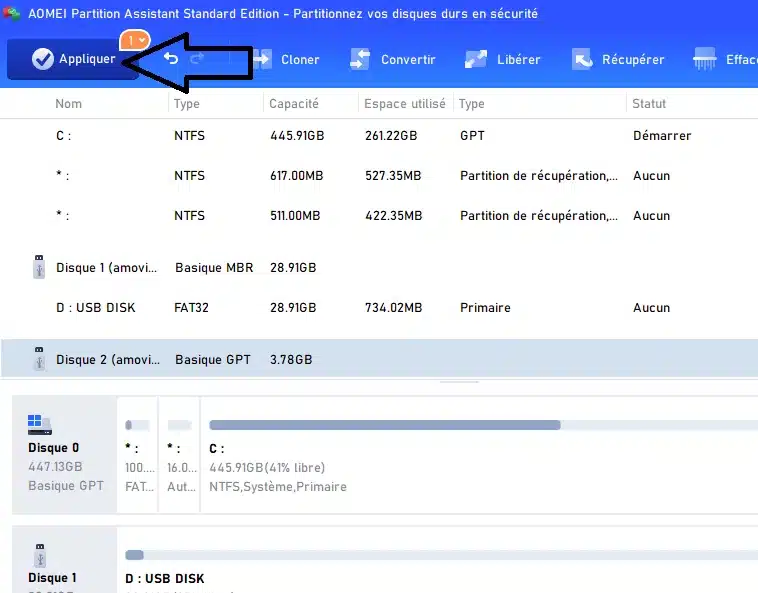The image size is (758, 593).
Task: Open the Libérer tool icon
Action: click(476, 59)
